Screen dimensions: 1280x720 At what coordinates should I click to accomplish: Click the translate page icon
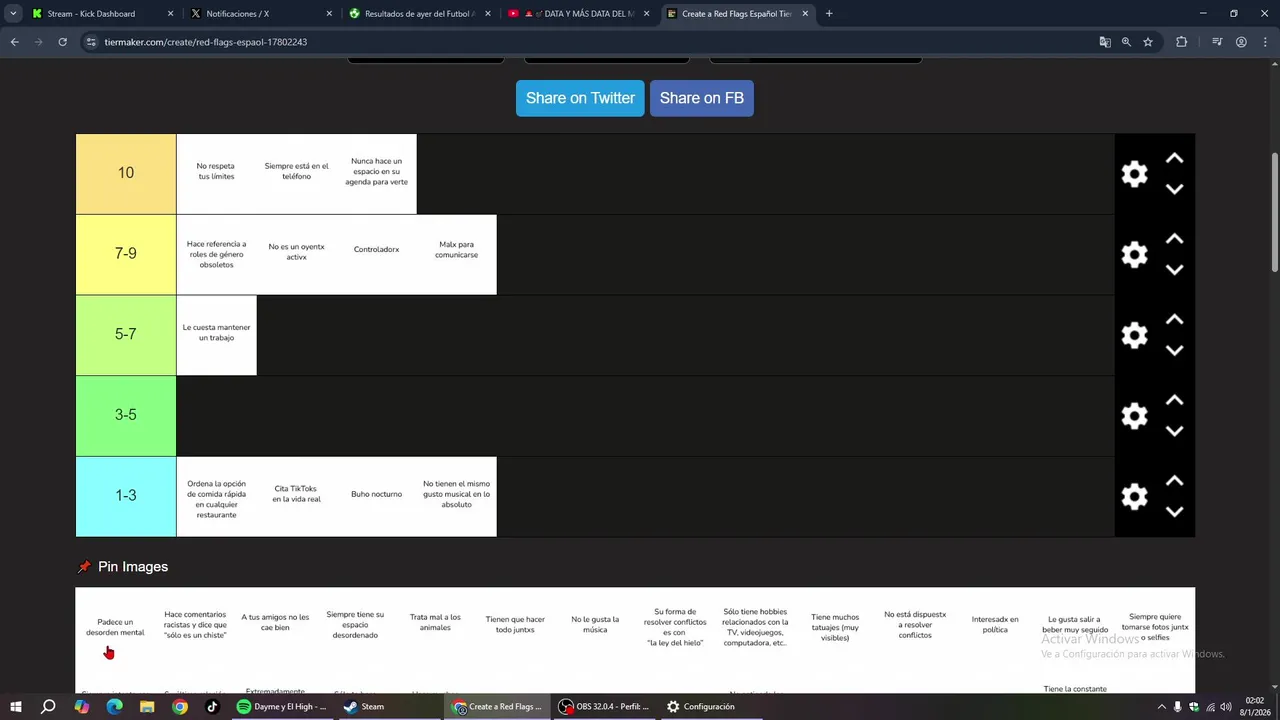[x=1105, y=42]
